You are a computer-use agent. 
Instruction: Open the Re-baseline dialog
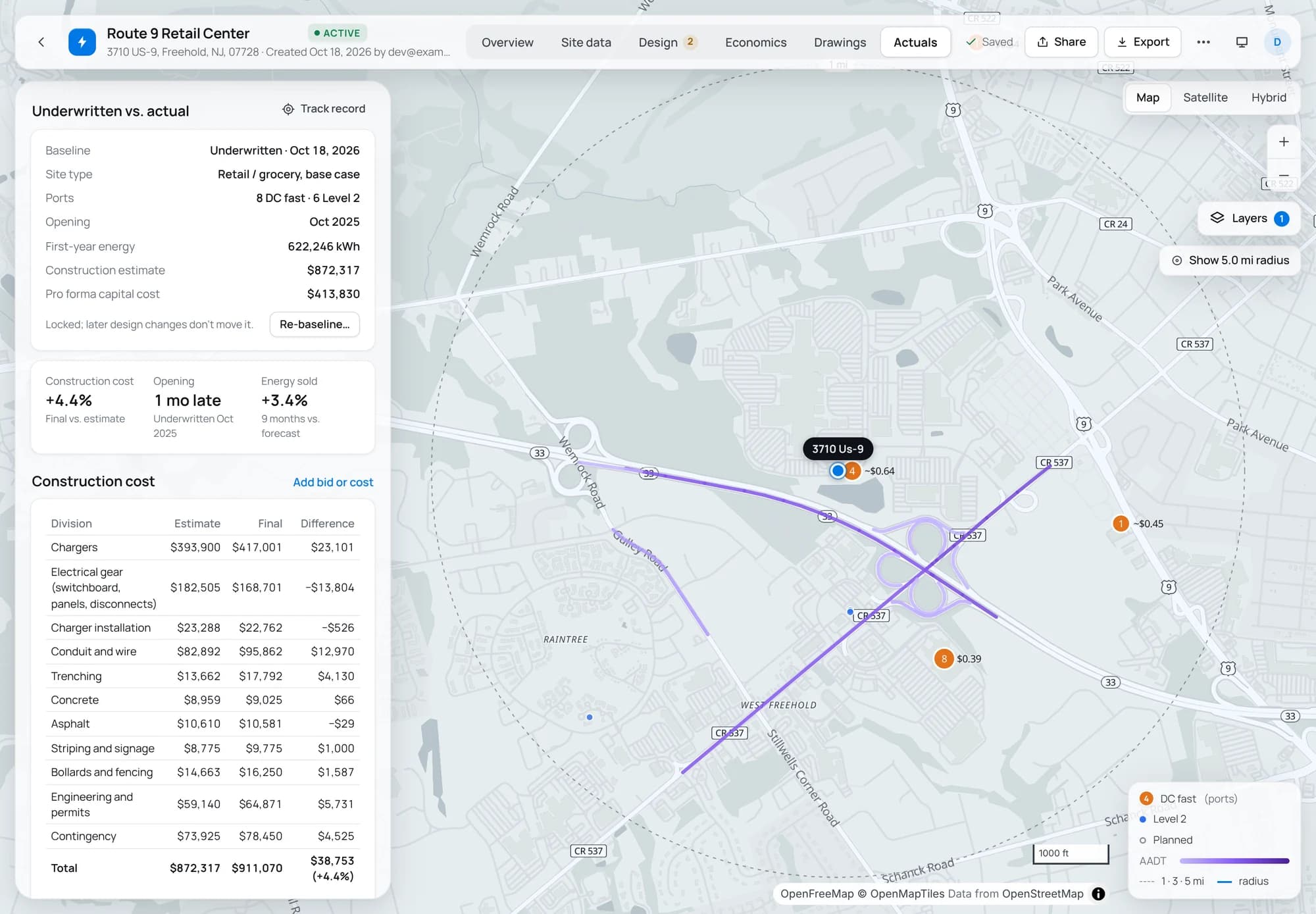(x=315, y=324)
